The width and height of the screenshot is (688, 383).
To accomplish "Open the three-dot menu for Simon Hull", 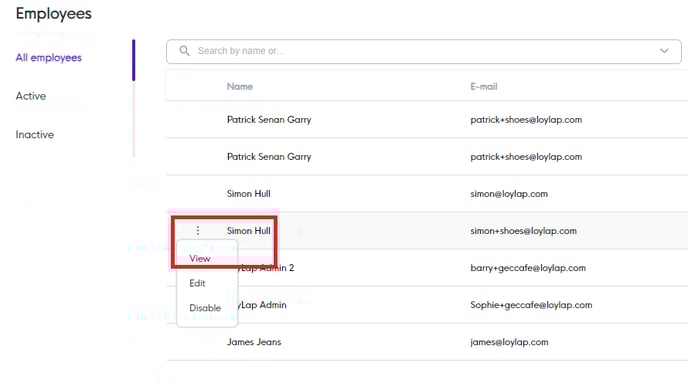I will [x=198, y=230].
